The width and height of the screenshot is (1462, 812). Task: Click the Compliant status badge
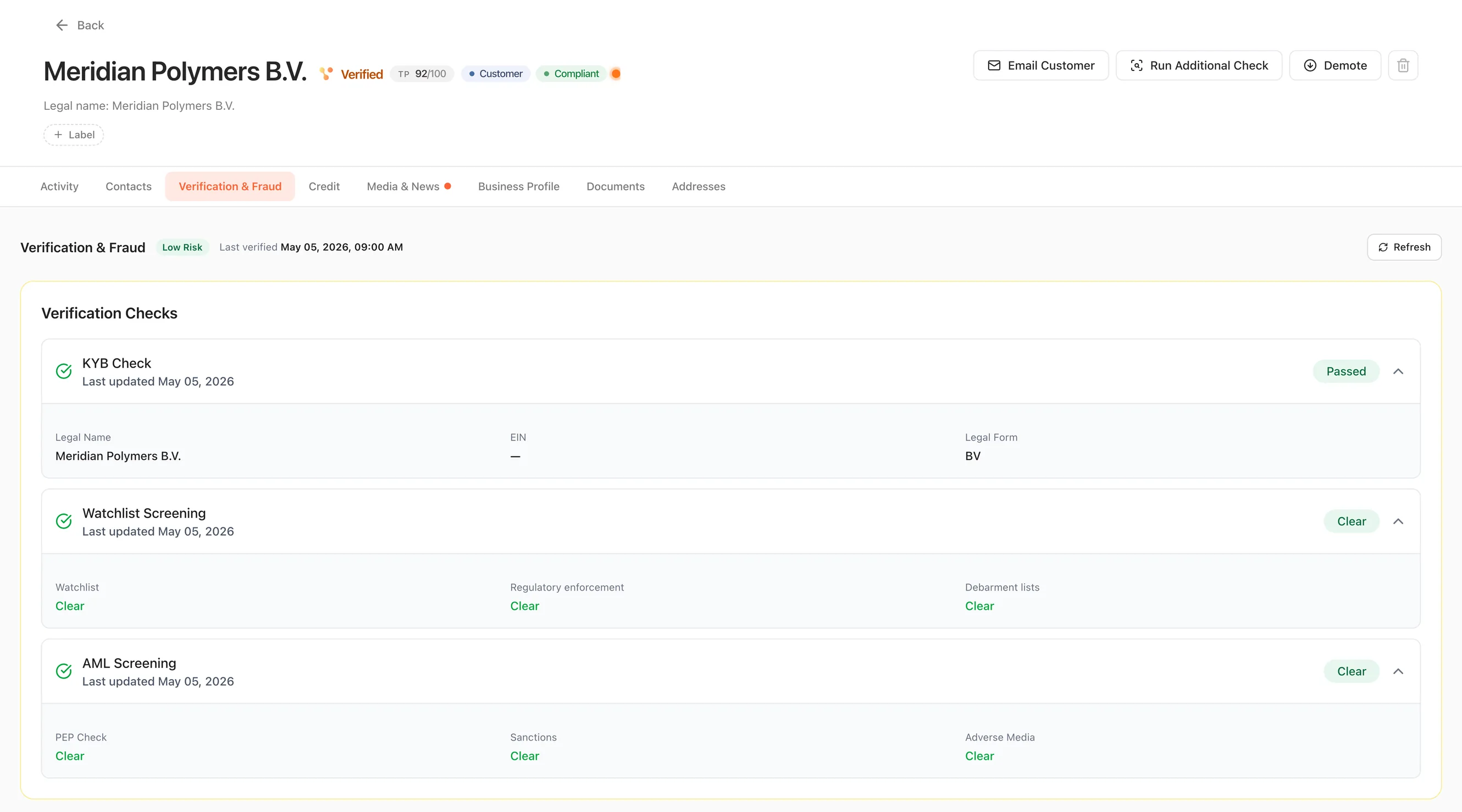(571, 74)
